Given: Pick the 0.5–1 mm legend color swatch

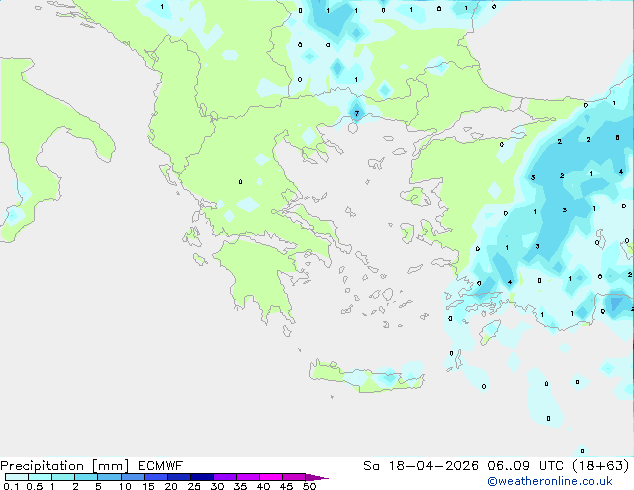Looking at the screenshot, I should coord(40,477).
